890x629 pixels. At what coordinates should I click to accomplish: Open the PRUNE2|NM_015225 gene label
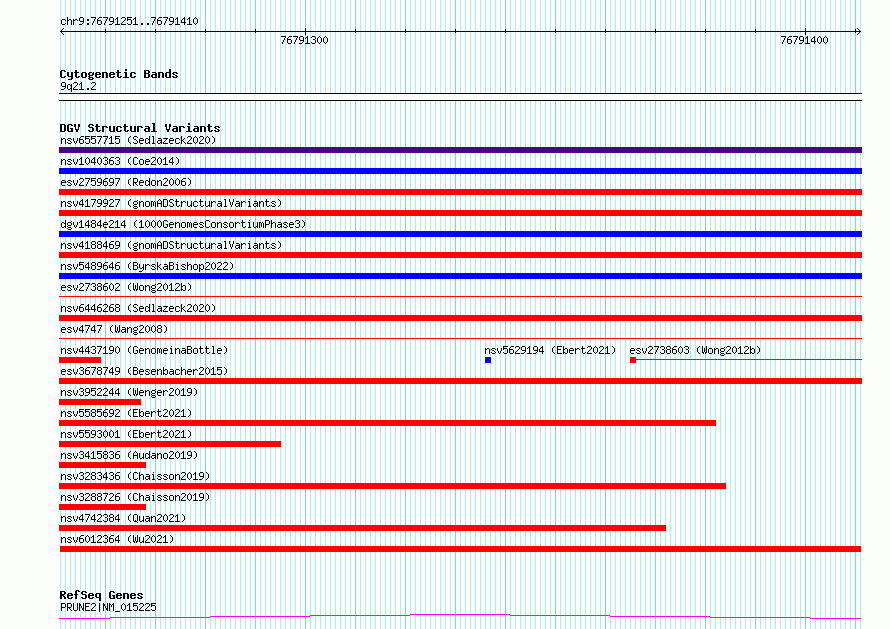pos(108,607)
